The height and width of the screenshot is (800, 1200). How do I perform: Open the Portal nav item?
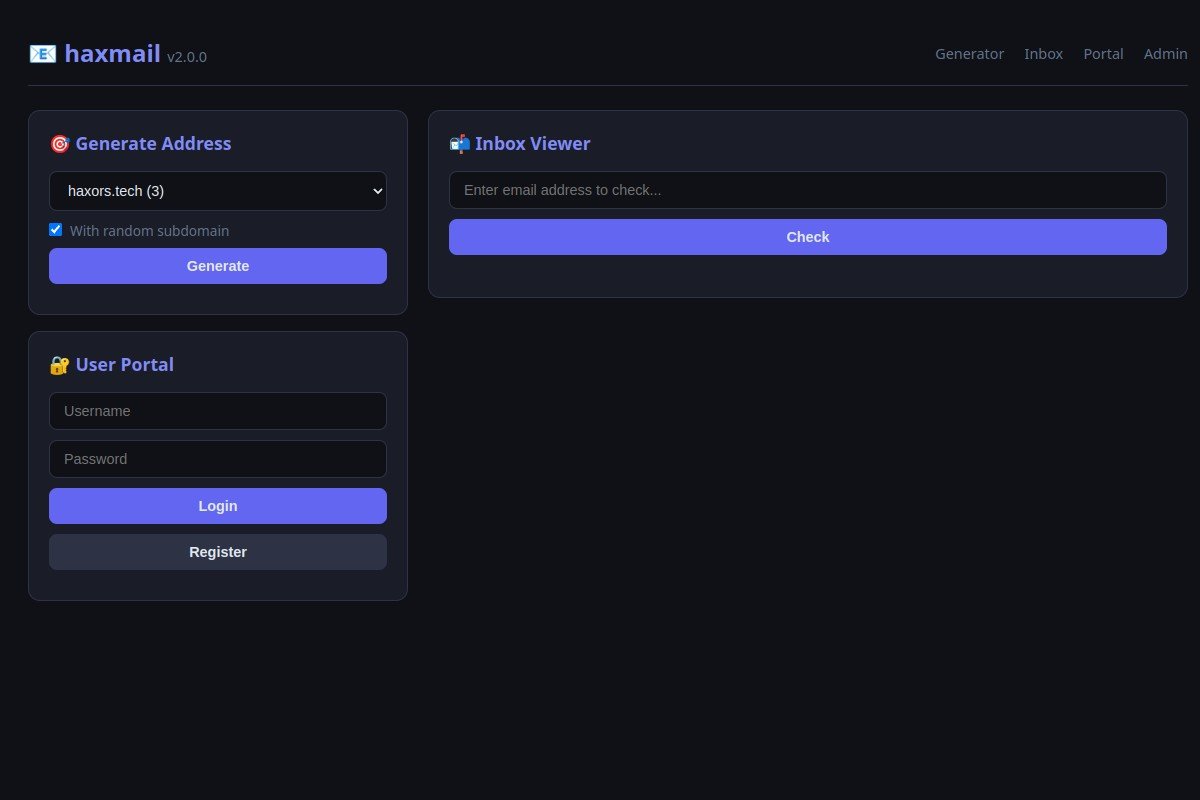[1103, 54]
